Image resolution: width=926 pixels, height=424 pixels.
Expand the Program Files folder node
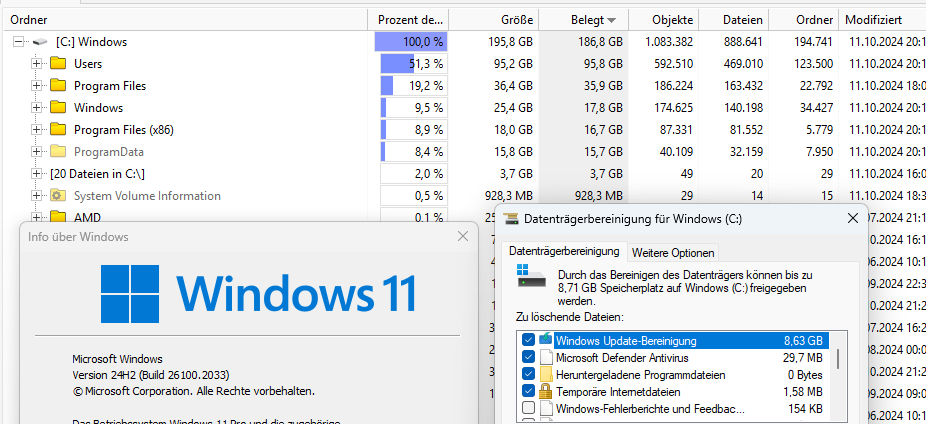37,86
